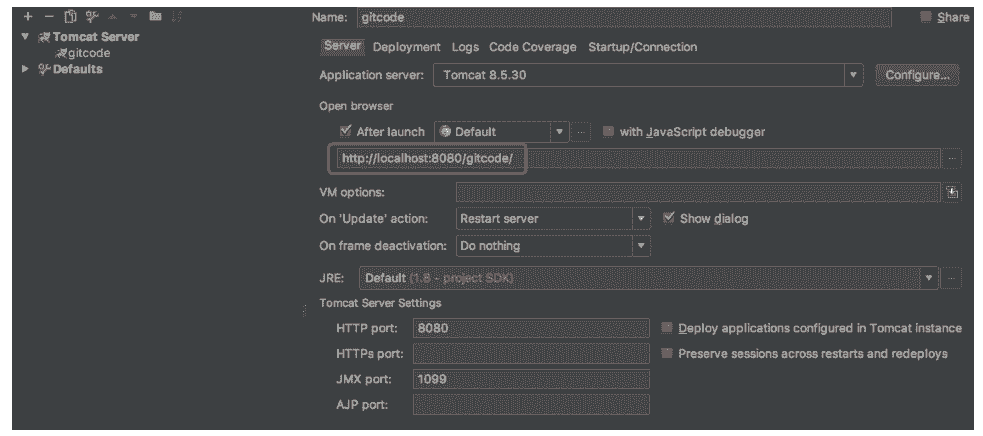Toggle the After launch checkbox
The width and height of the screenshot is (983, 436).
[347, 131]
